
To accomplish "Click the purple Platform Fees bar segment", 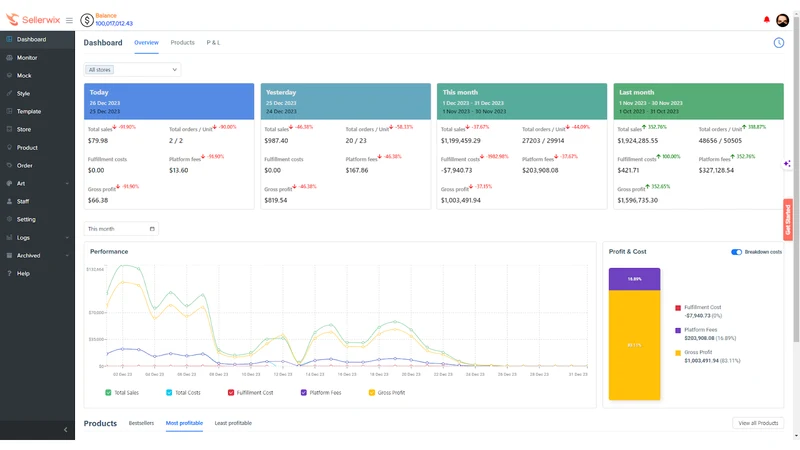I will pyautogui.click(x=634, y=279).
